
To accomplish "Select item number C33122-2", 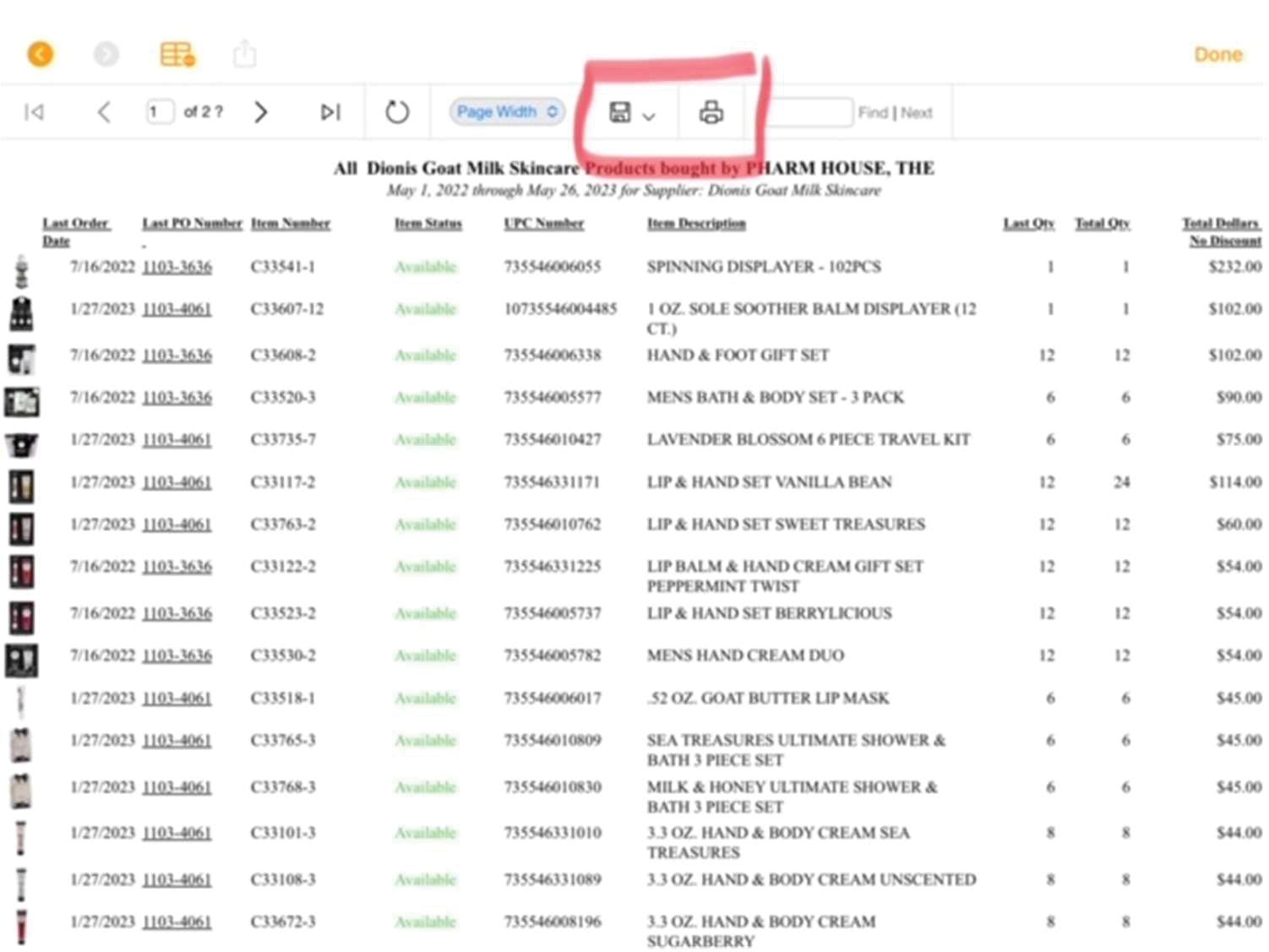I will (x=283, y=567).
